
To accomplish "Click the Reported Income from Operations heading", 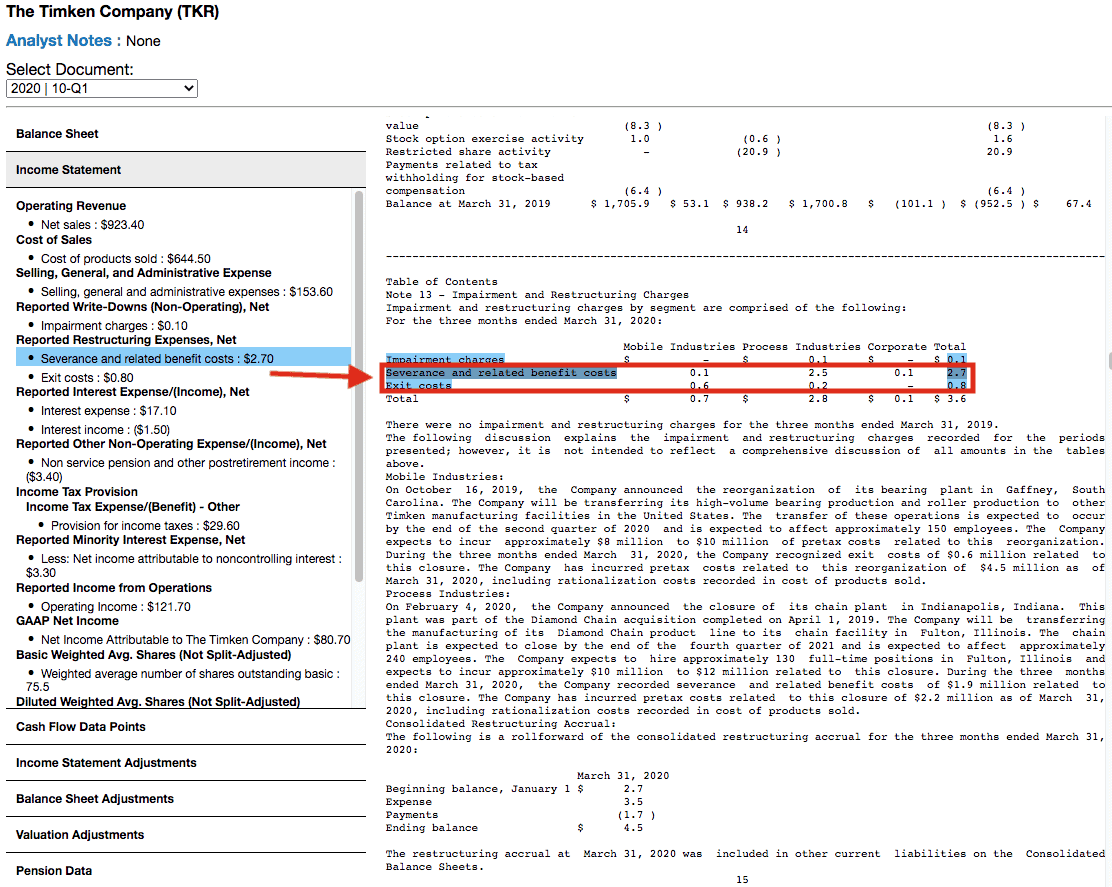I will tap(114, 588).
